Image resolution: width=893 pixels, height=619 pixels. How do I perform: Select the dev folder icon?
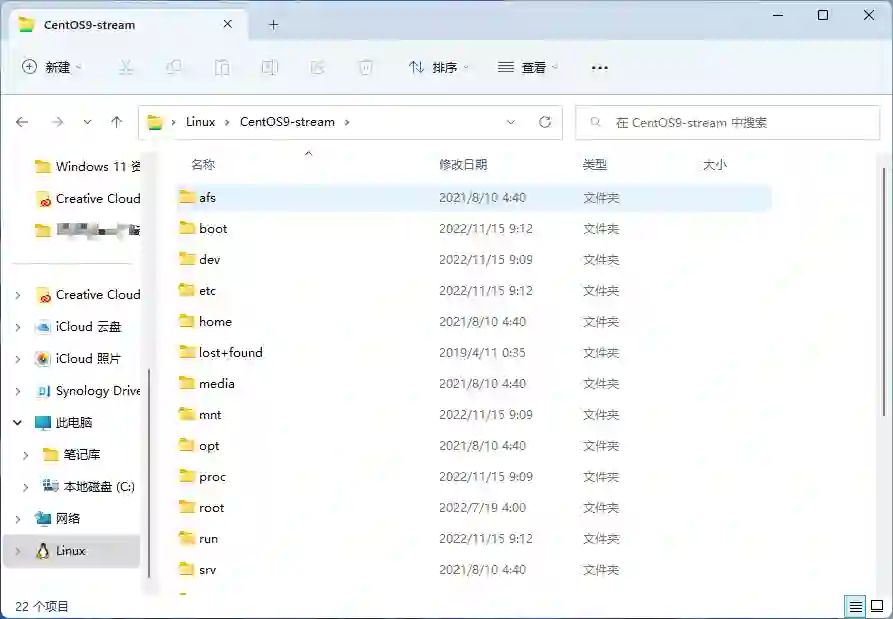tap(187, 259)
